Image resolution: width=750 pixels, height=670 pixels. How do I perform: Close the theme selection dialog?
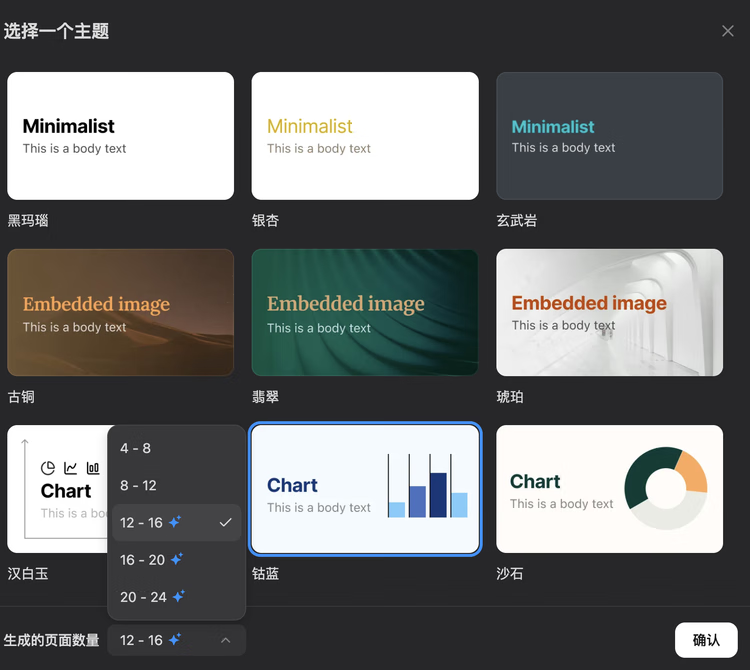728,31
